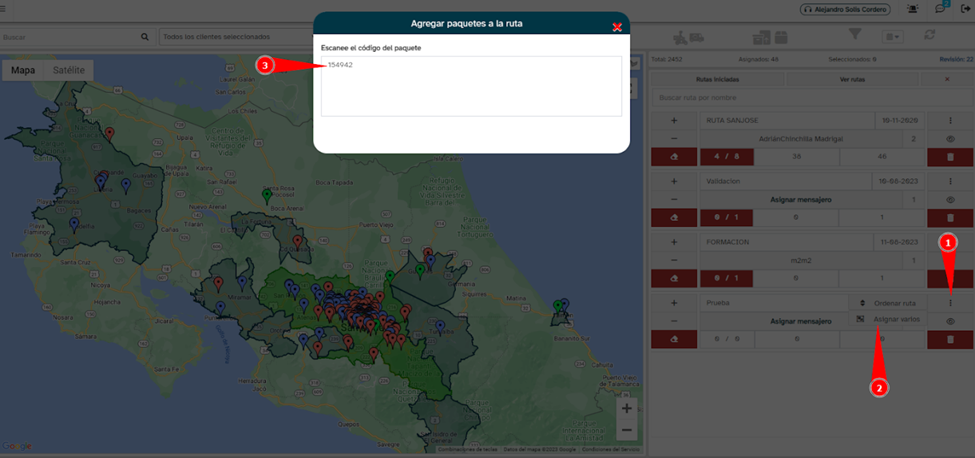Screen dimensions: 975x458
Task: Open the calendar dropdown button
Action: coord(893,37)
